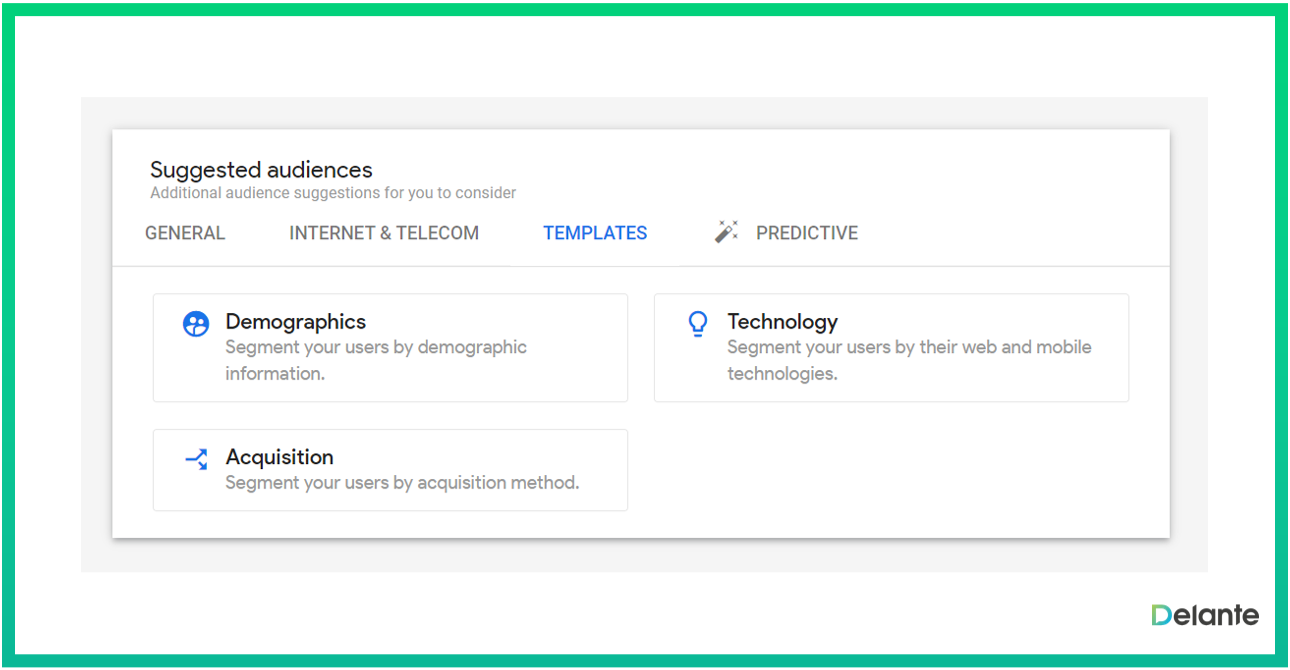Select the Templates tab
This screenshot has width=1290, height=670.
[595, 233]
